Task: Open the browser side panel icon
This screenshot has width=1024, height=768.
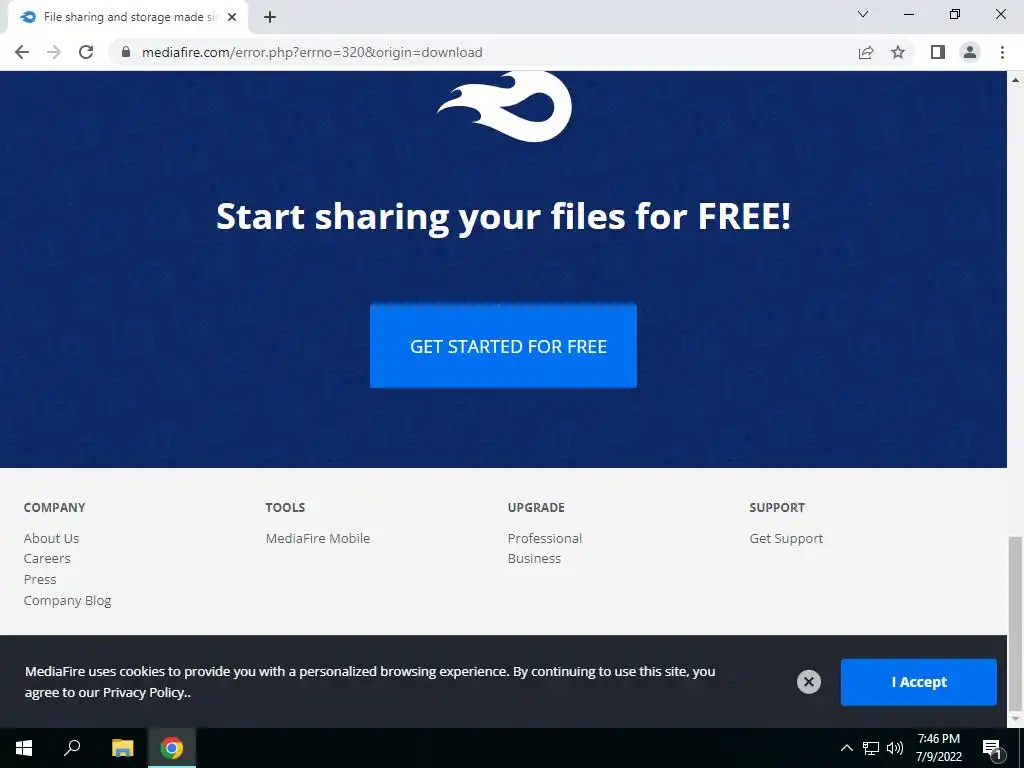Action: [938, 52]
